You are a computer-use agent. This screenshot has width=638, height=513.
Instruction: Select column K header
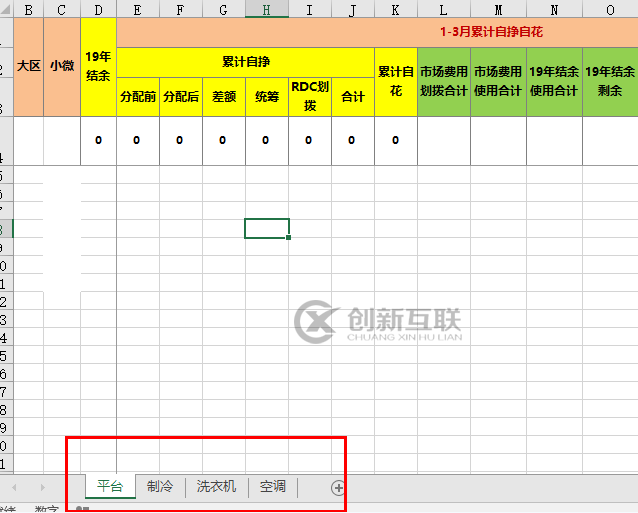click(x=396, y=9)
